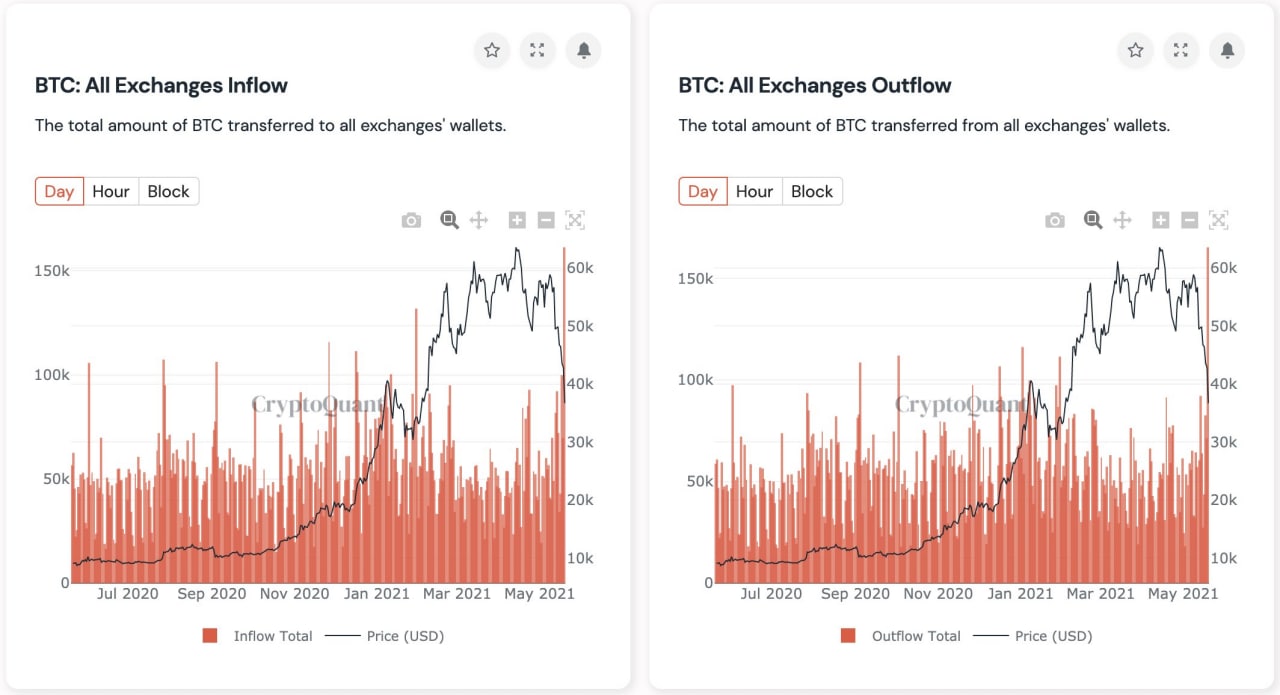
Task: Click Outflow Total legend color swatch
Action: [x=849, y=636]
